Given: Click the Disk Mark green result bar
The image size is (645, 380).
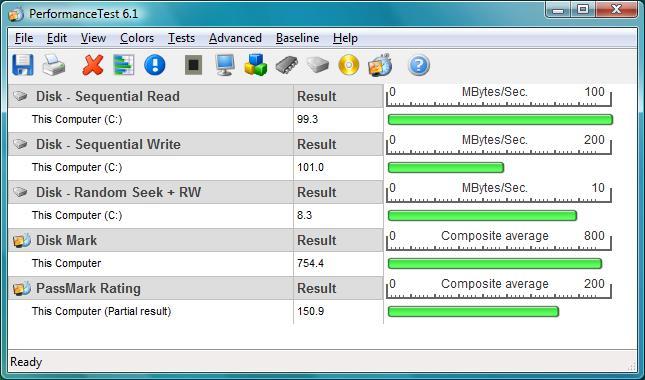Looking at the screenshot, I should tap(495, 264).
